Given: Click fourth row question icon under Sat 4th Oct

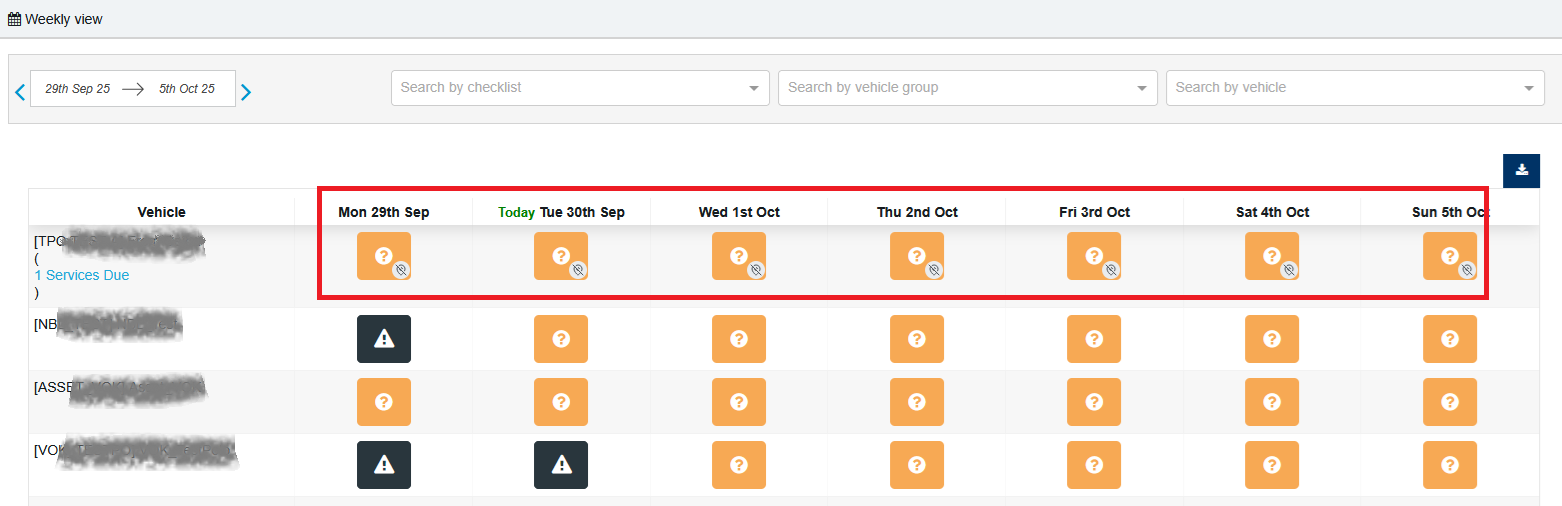Looking at the screenshot, I should [1272, 465].
